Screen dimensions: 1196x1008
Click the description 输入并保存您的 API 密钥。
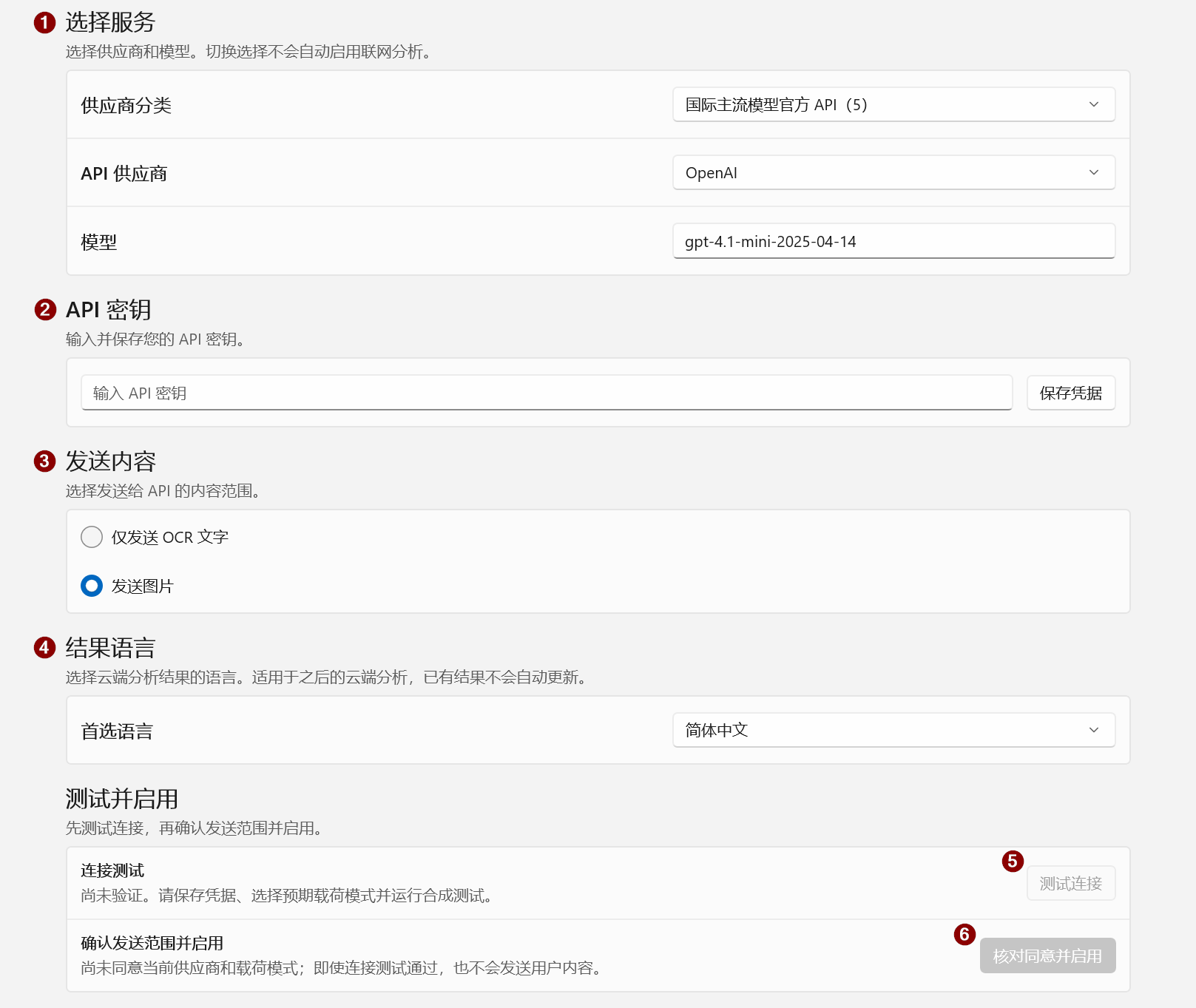[x=155, y=339]
